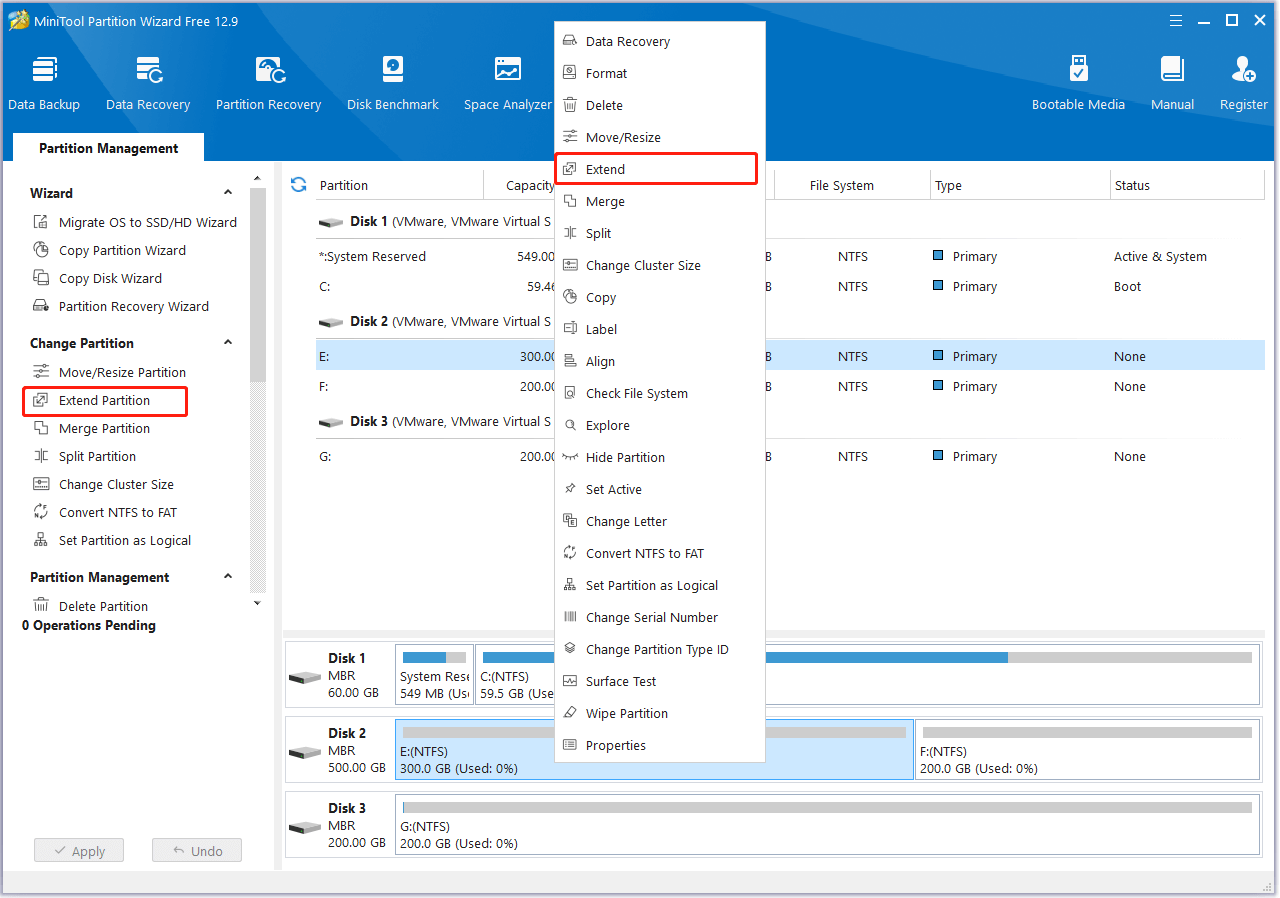Launch Copy Partition Wizard
1280x898 pixels.
(110, 251)
